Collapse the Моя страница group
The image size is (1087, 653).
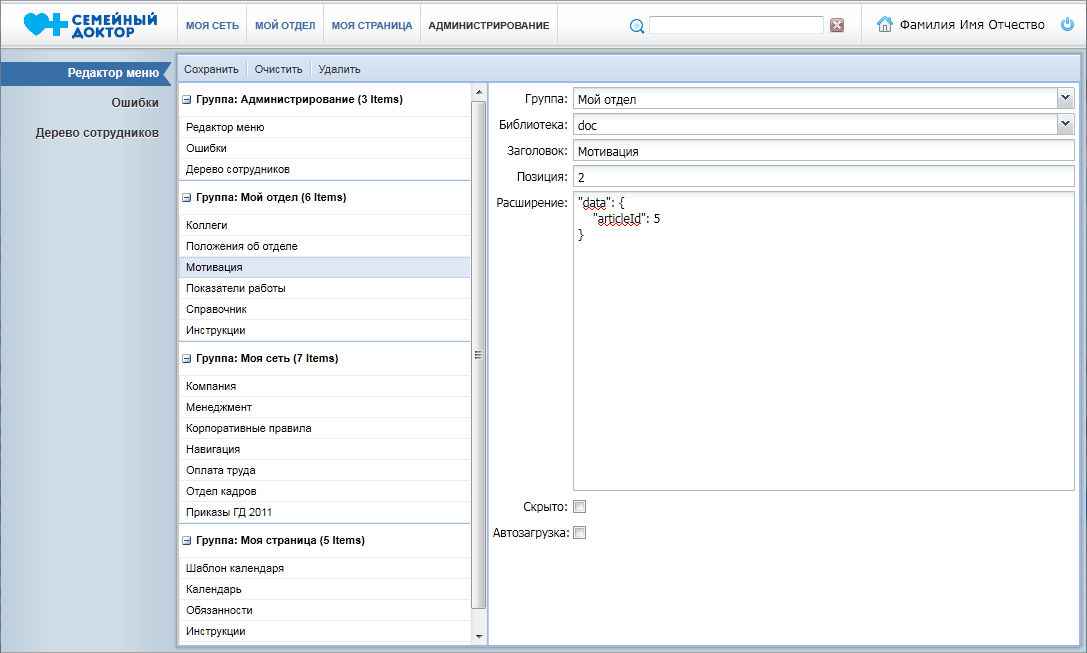tap(186, 541)
